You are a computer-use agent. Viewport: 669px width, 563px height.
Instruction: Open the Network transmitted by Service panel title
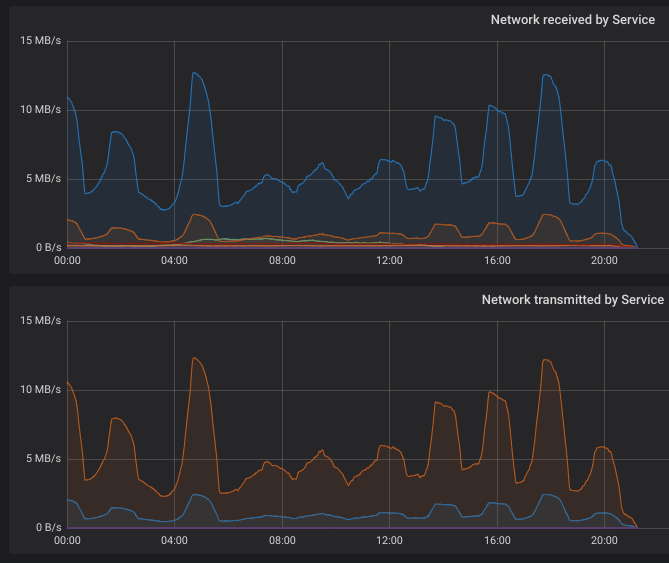(573, 300)
